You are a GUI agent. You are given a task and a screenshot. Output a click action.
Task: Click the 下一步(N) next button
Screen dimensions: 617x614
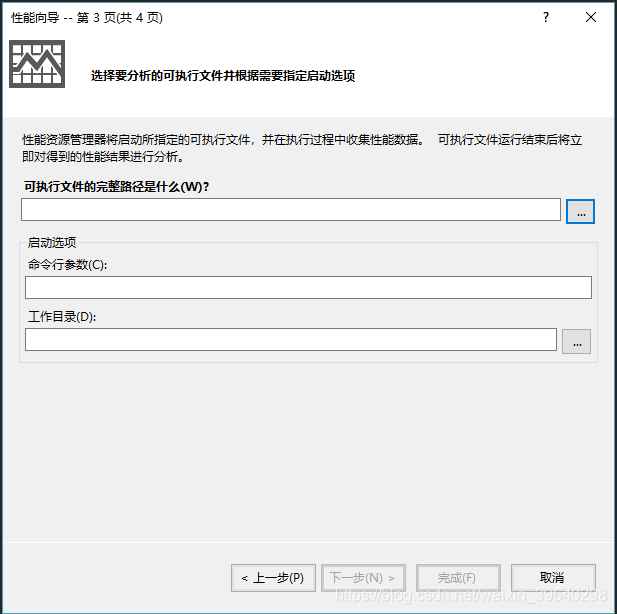[363, 578]
